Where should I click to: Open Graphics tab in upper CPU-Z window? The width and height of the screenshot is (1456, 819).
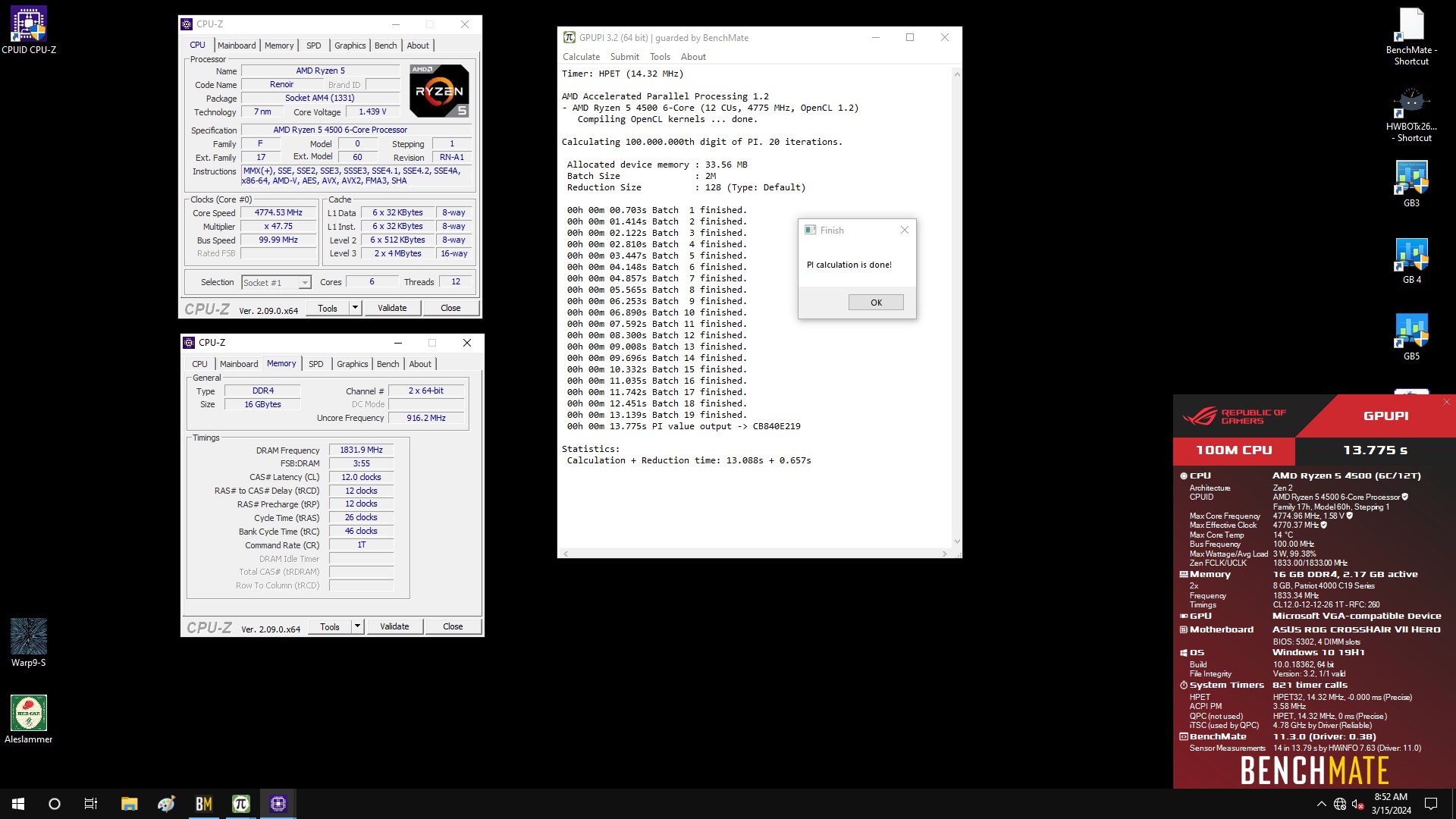tap(350, 45)
